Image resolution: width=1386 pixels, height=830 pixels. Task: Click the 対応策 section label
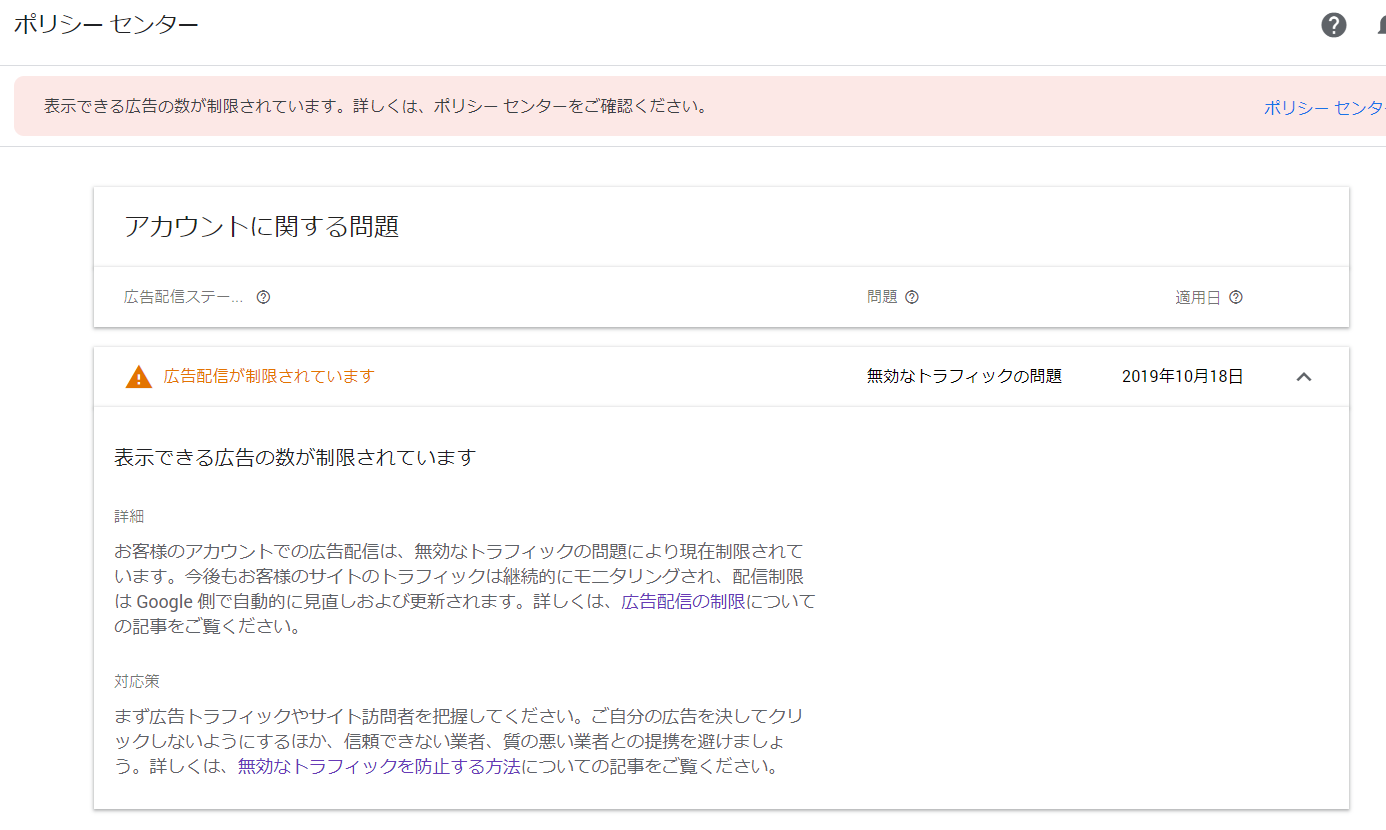[x=137, y=681]
